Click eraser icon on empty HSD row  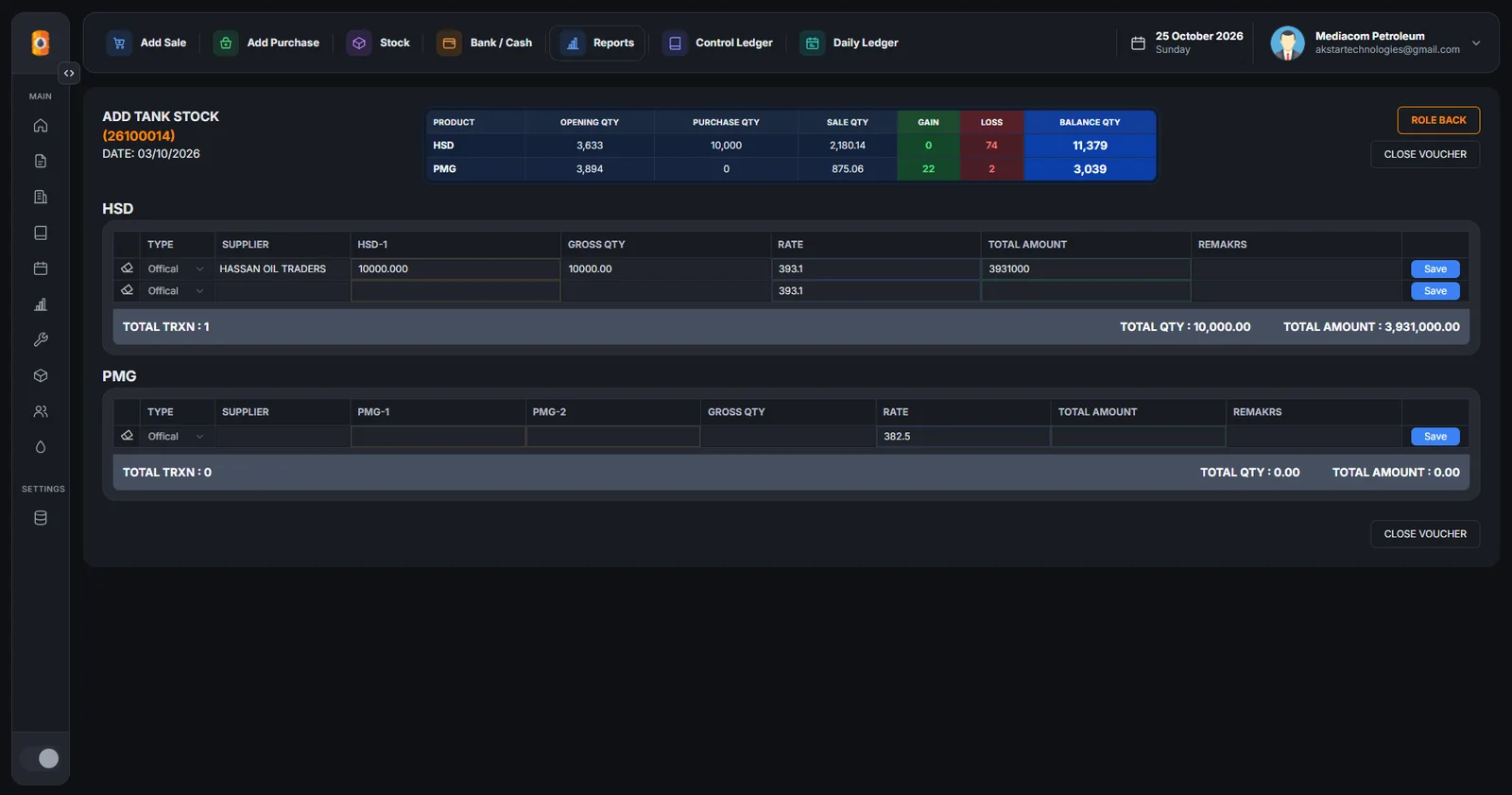coord(127,290)
